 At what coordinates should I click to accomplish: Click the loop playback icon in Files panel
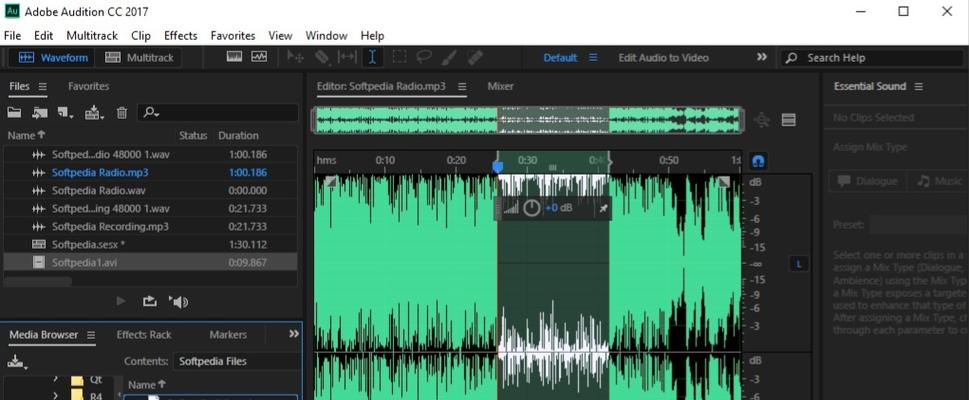pyautogui.click(x=150, y=301)
